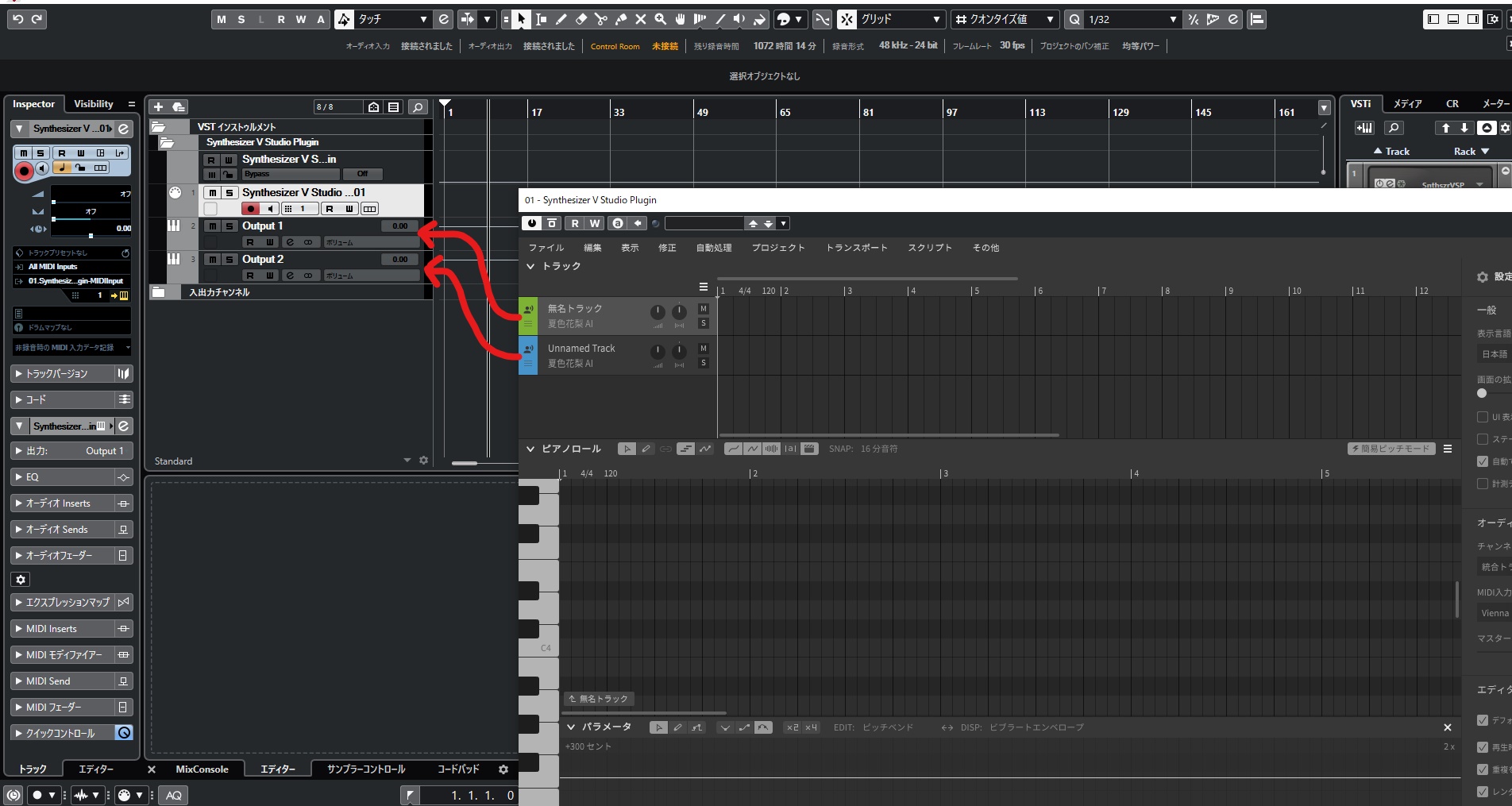The image size is (1512, 806).
Task: Select the Mute X tool
Action: pos(640,19)
